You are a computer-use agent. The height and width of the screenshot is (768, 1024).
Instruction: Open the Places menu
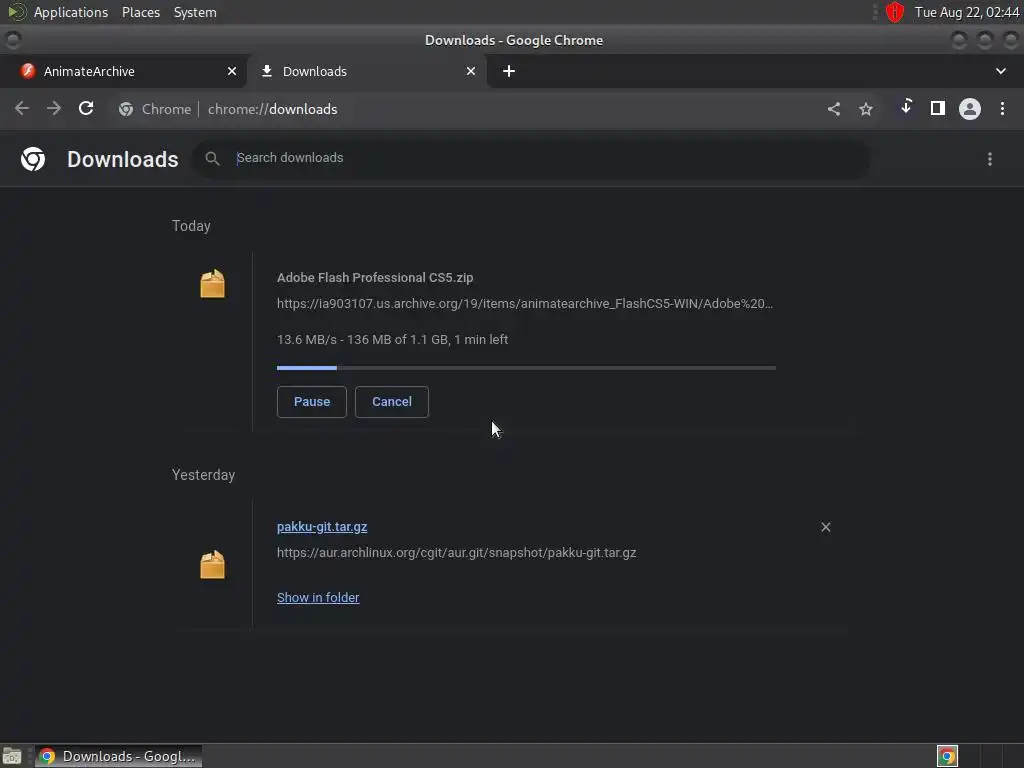141,12
